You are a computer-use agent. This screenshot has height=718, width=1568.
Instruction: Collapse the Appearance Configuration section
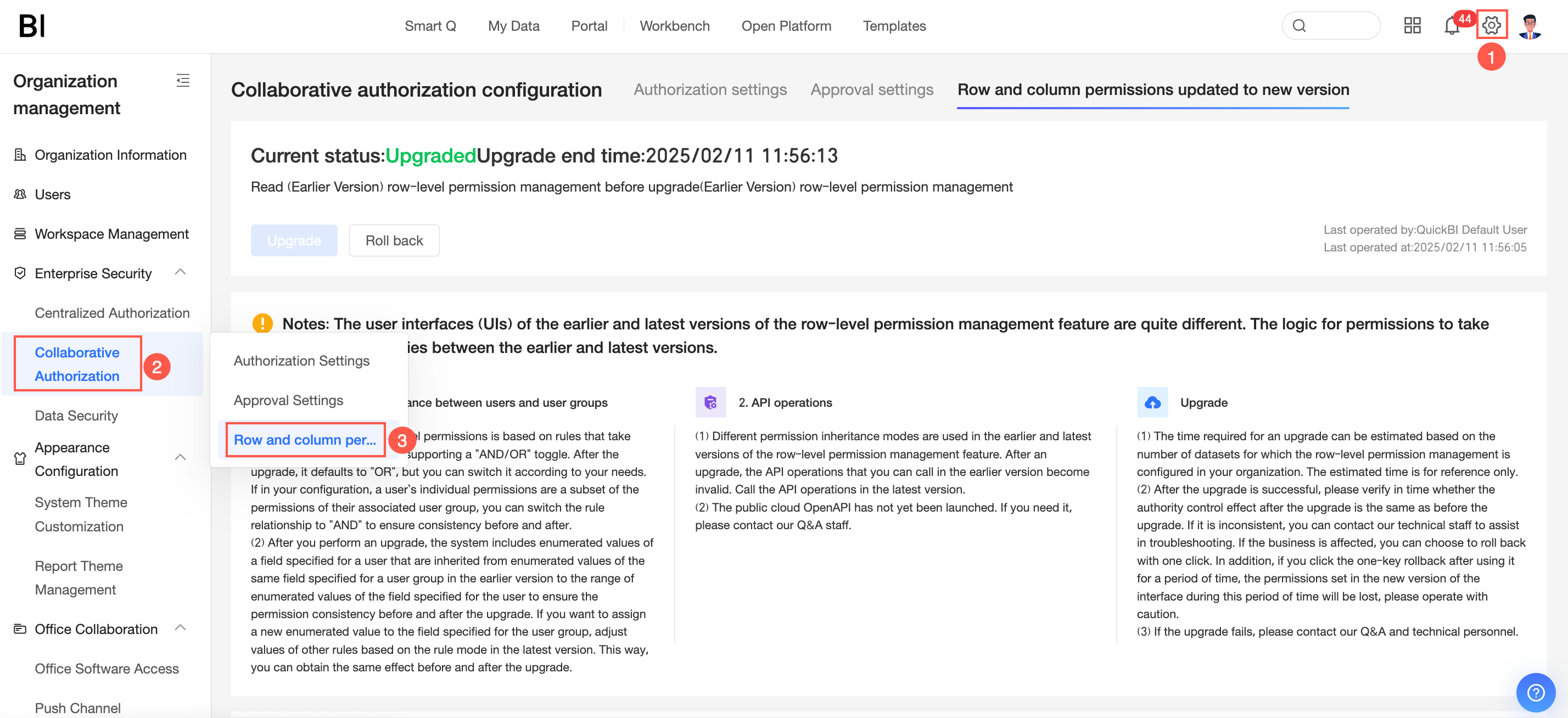[180, 458]
